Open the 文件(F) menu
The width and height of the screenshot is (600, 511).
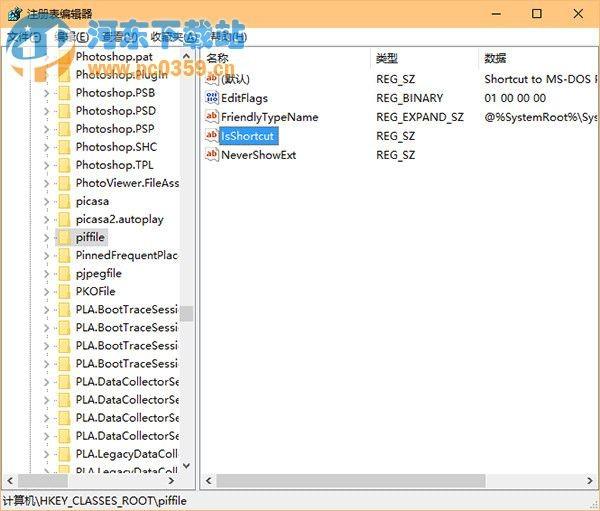pos(24,37)
